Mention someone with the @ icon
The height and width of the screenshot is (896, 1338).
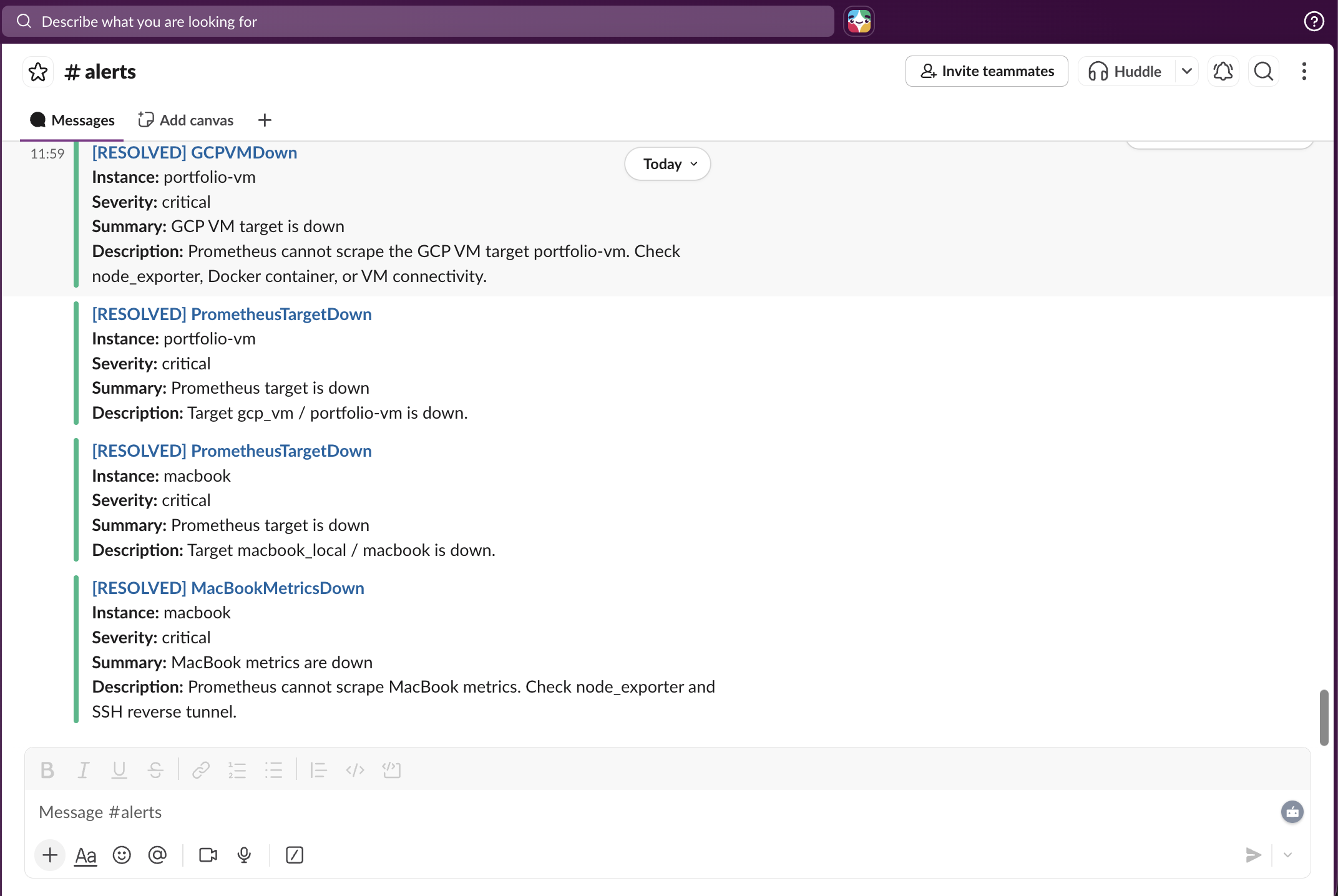tap(157, 855)
